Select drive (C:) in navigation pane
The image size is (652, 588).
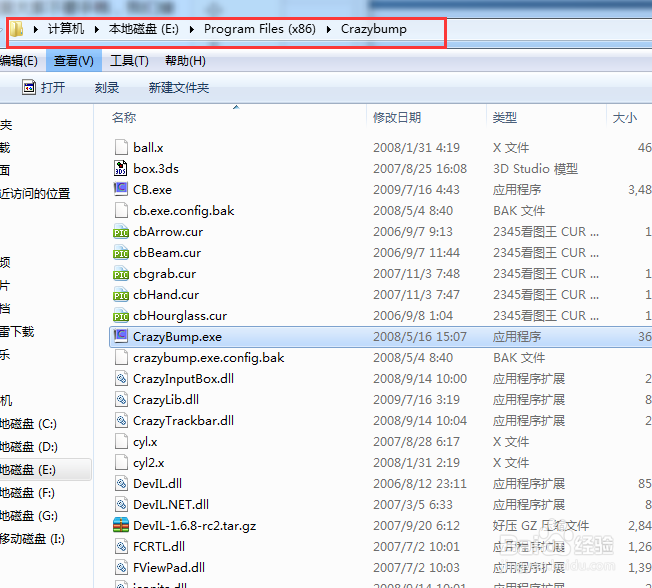[28, 424]
